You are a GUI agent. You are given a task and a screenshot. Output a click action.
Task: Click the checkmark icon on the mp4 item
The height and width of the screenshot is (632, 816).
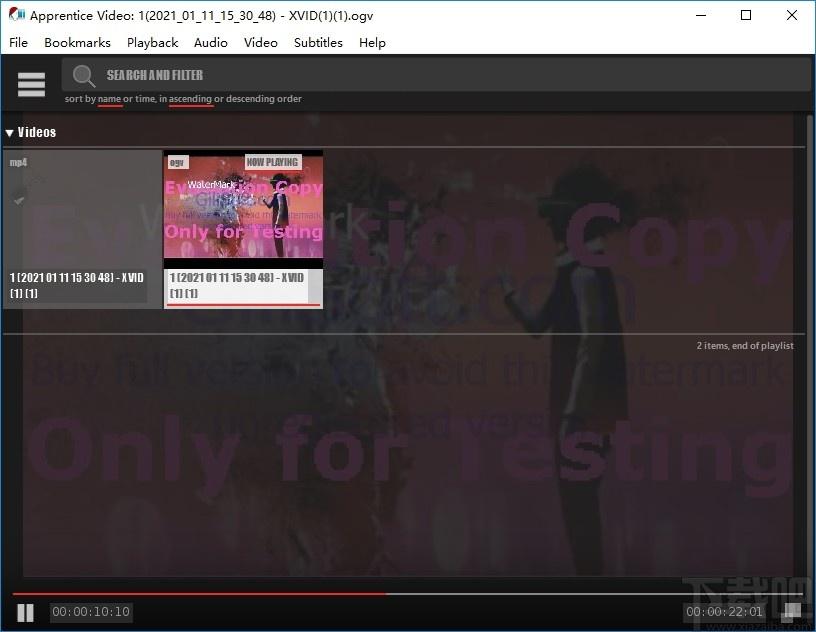coord(19,200)
